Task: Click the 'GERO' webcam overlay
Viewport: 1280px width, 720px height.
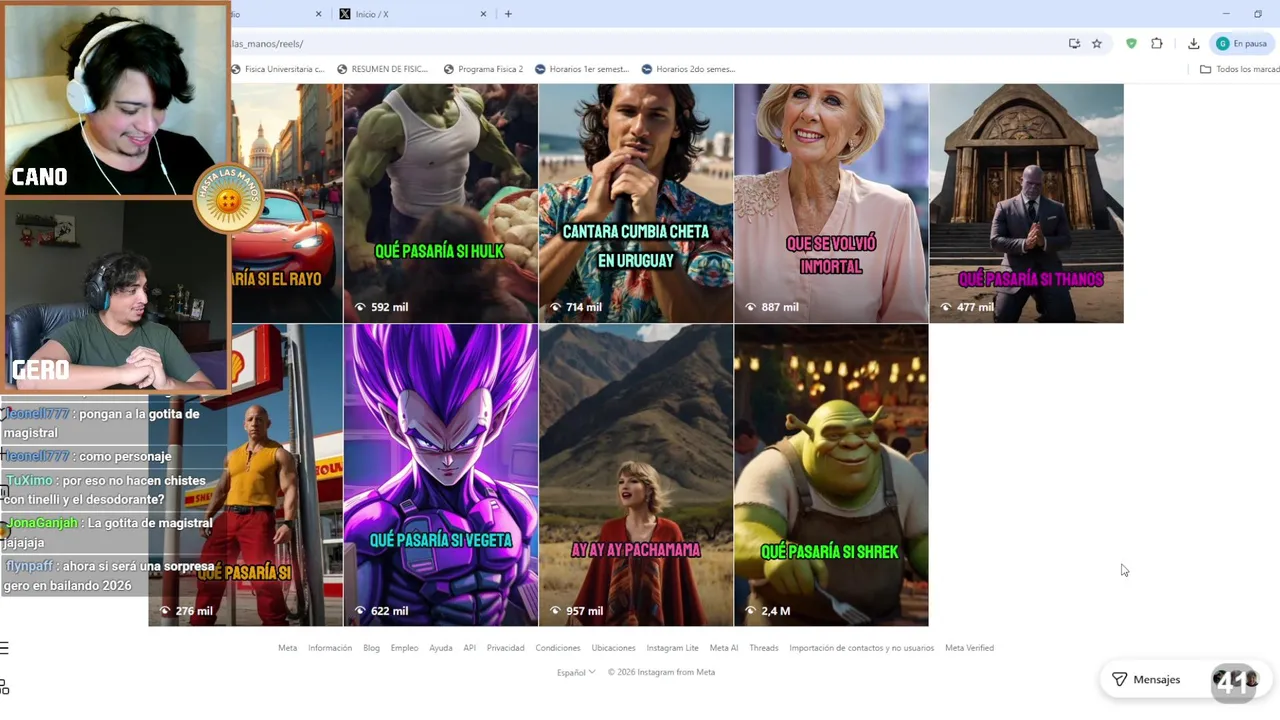Action: pyautogui.click(x=115, y=294)
